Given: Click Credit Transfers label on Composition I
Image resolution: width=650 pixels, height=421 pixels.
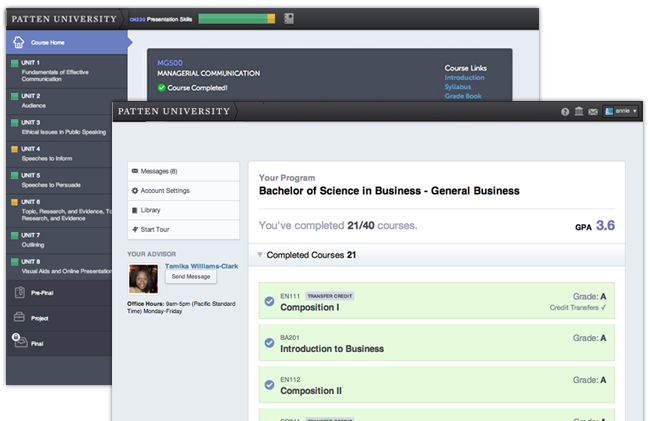Looking at the screenshot, I should point(578,307).
